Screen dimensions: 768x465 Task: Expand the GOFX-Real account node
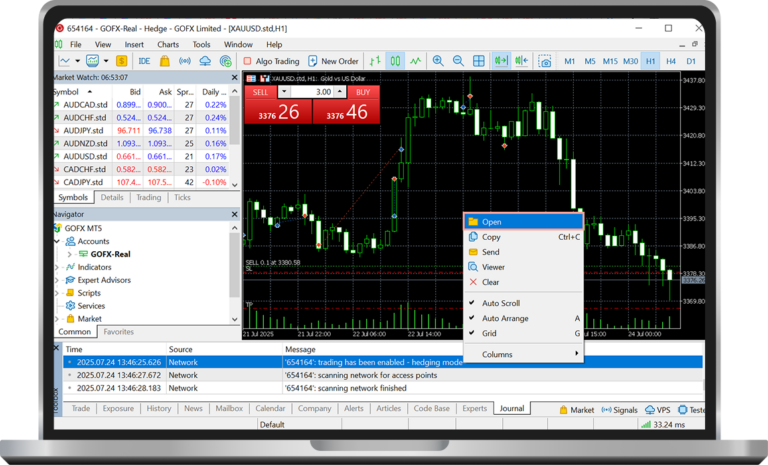[70, 254]
